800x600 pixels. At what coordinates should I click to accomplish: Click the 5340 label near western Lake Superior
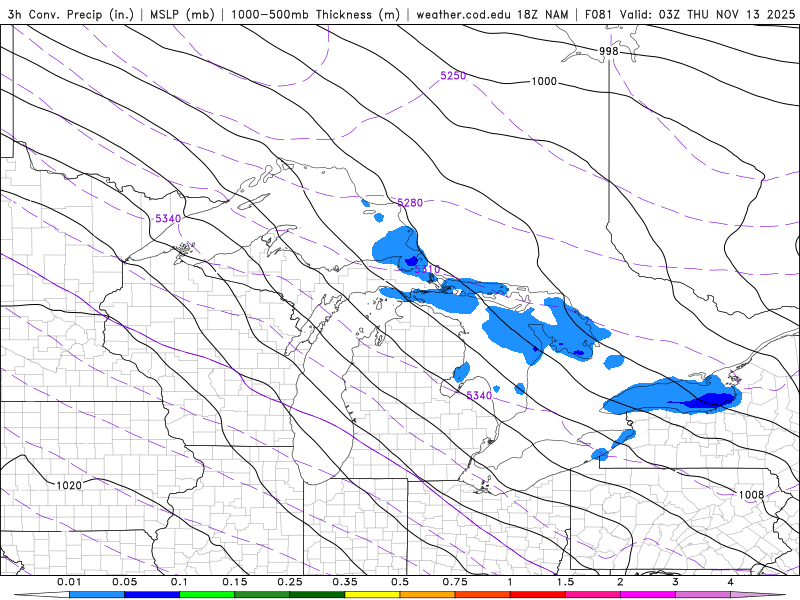pos(168,218)
